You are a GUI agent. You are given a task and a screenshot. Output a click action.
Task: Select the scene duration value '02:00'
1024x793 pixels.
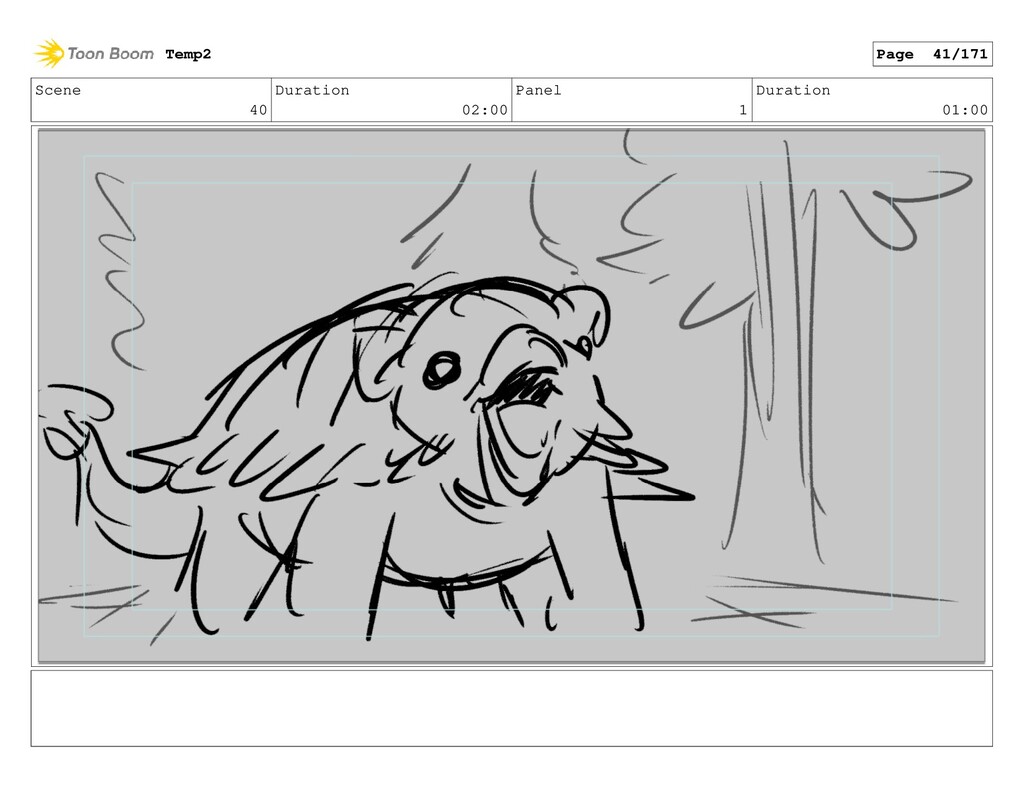click(x=485, y=110)
